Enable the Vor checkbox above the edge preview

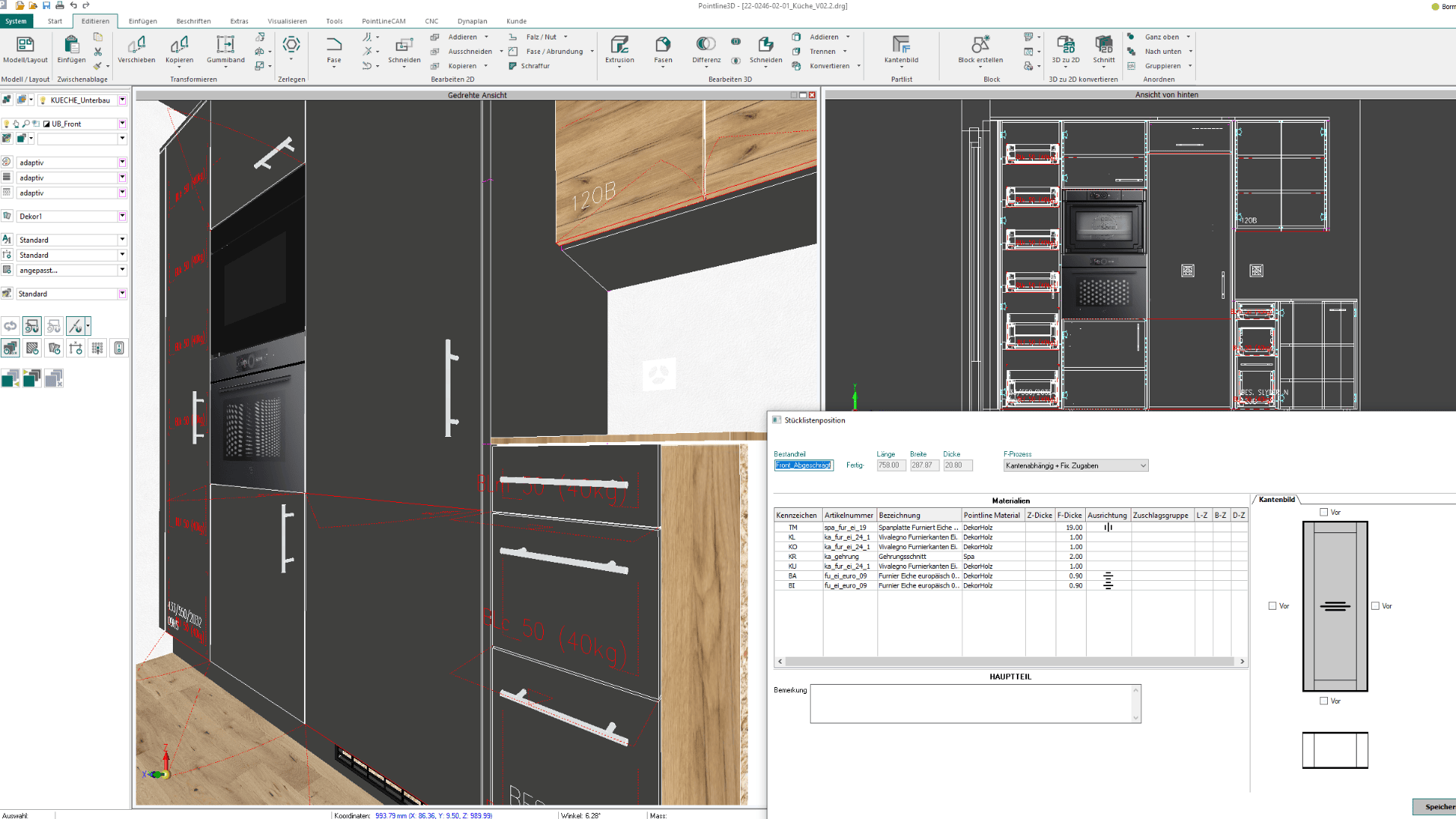click(x=1323, y=512)
